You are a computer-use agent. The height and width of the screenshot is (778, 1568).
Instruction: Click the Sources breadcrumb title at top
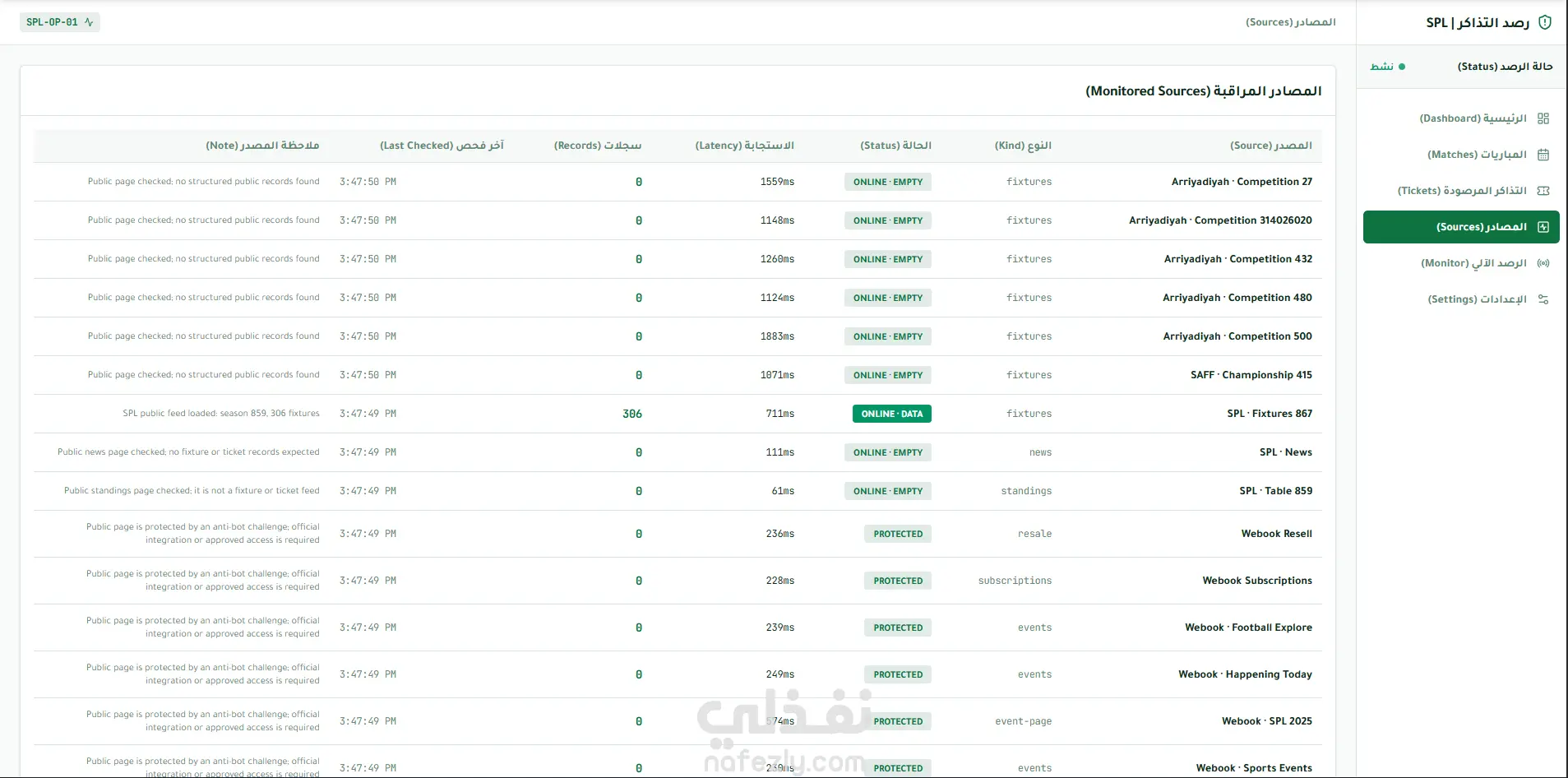pyautogui.click(x=1290, y=22)
